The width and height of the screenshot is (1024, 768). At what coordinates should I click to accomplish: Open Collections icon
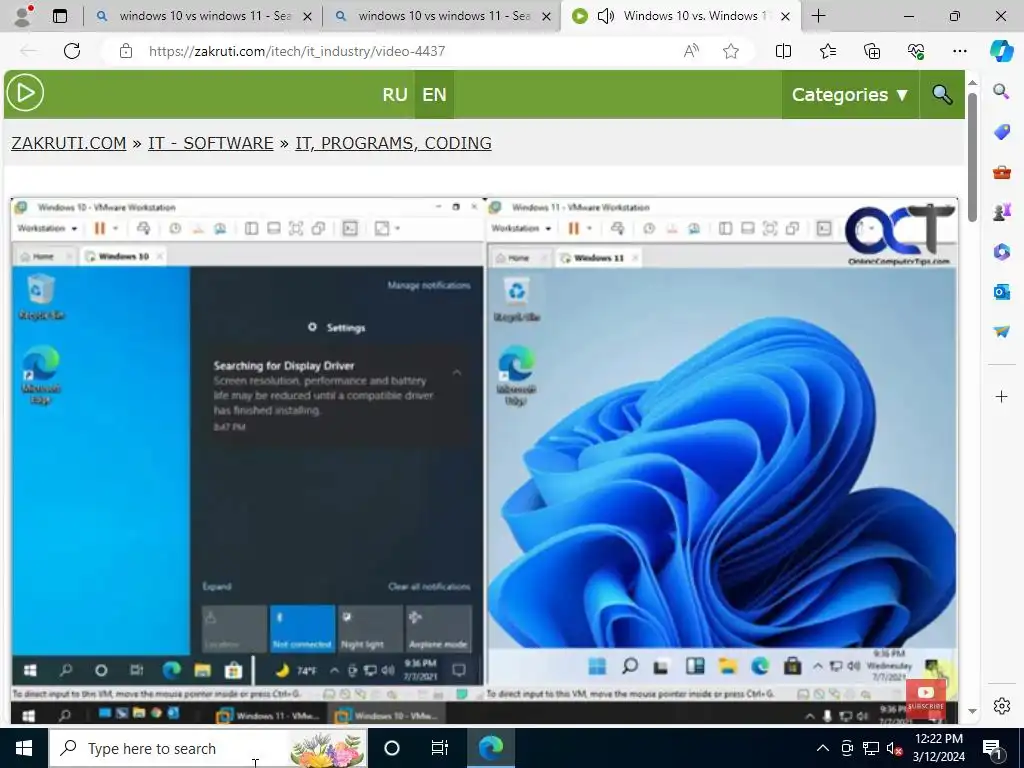click(x=872, y=51)
